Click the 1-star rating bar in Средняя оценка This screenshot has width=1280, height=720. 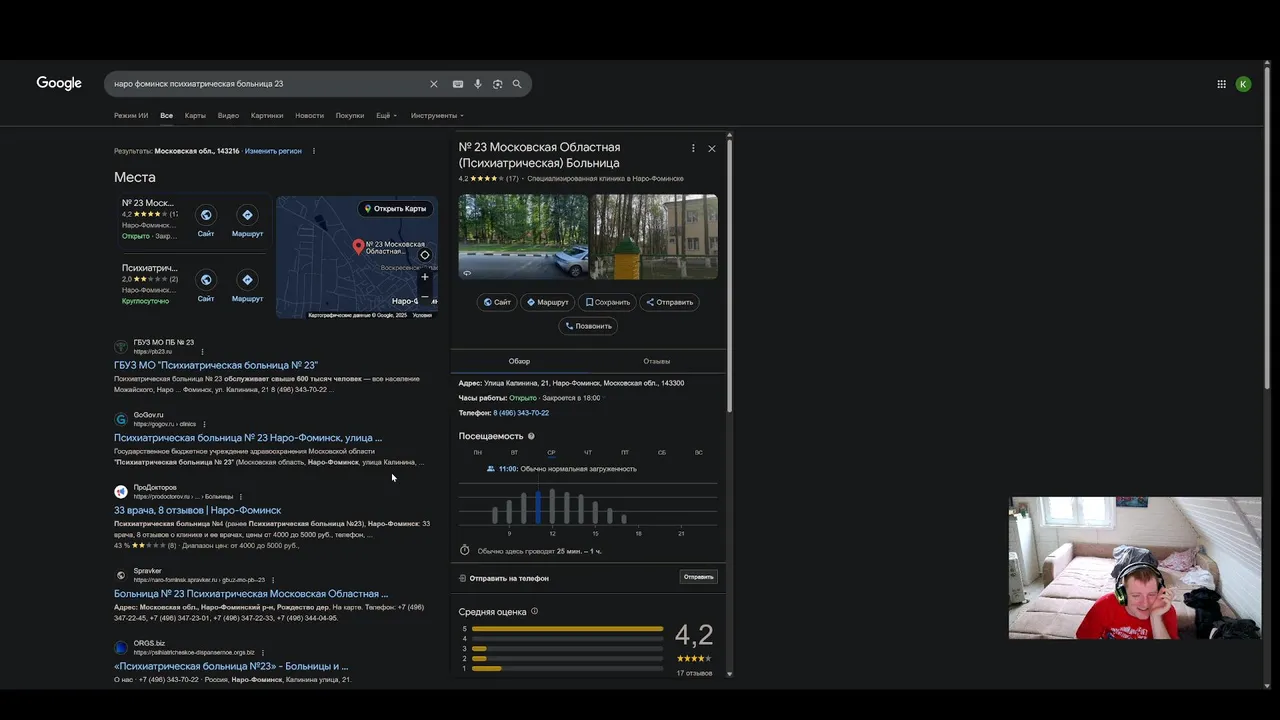tap(567, 668)
